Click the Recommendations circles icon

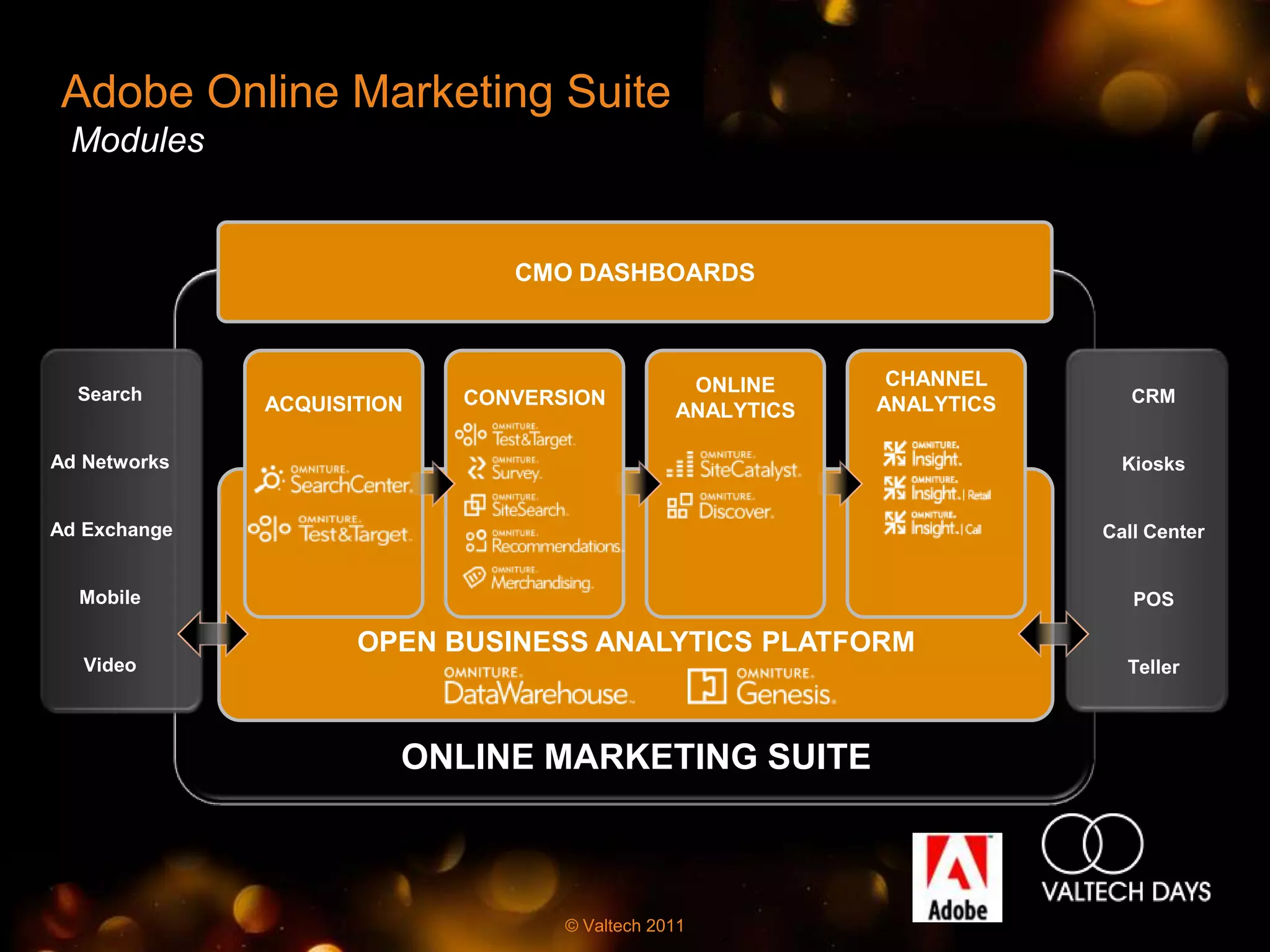point(476,541)
